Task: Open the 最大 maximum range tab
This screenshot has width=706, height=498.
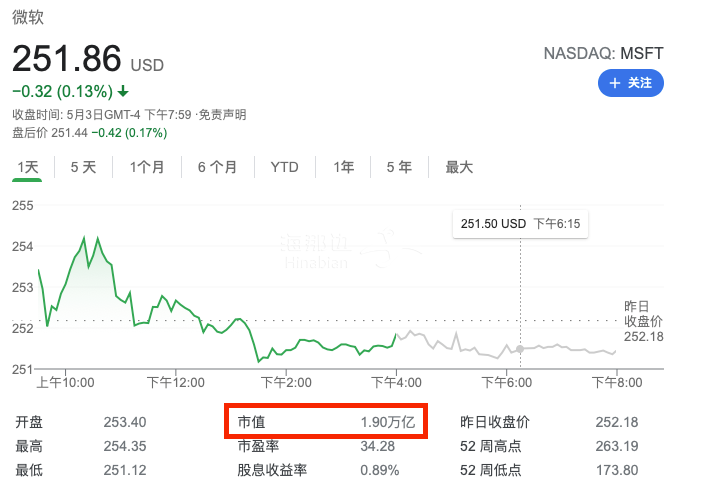Action: [459, 167]
